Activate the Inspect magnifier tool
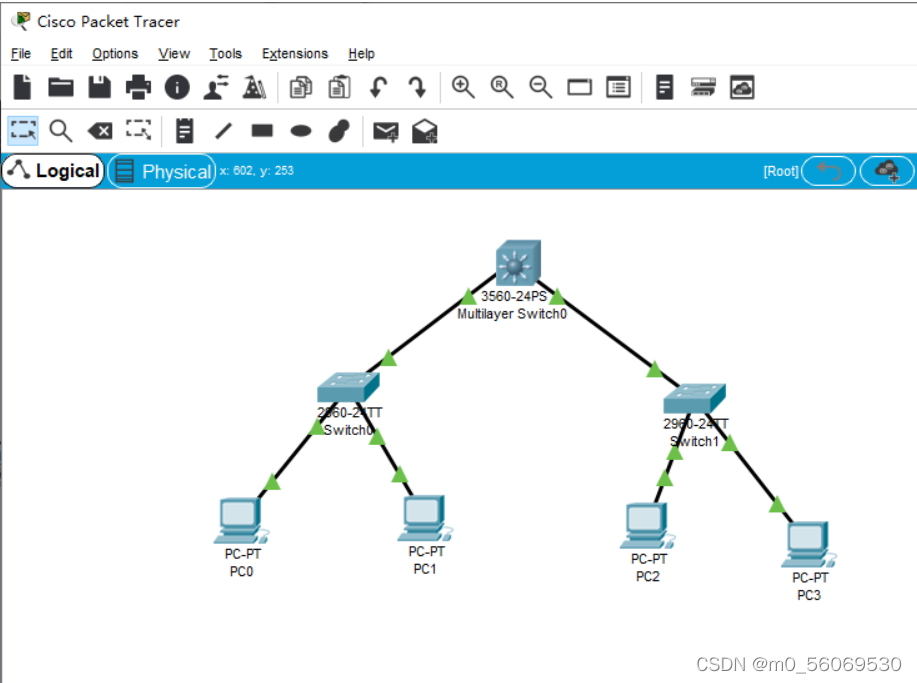The width and height of the screenshot is (917, 683). [61, 131]
